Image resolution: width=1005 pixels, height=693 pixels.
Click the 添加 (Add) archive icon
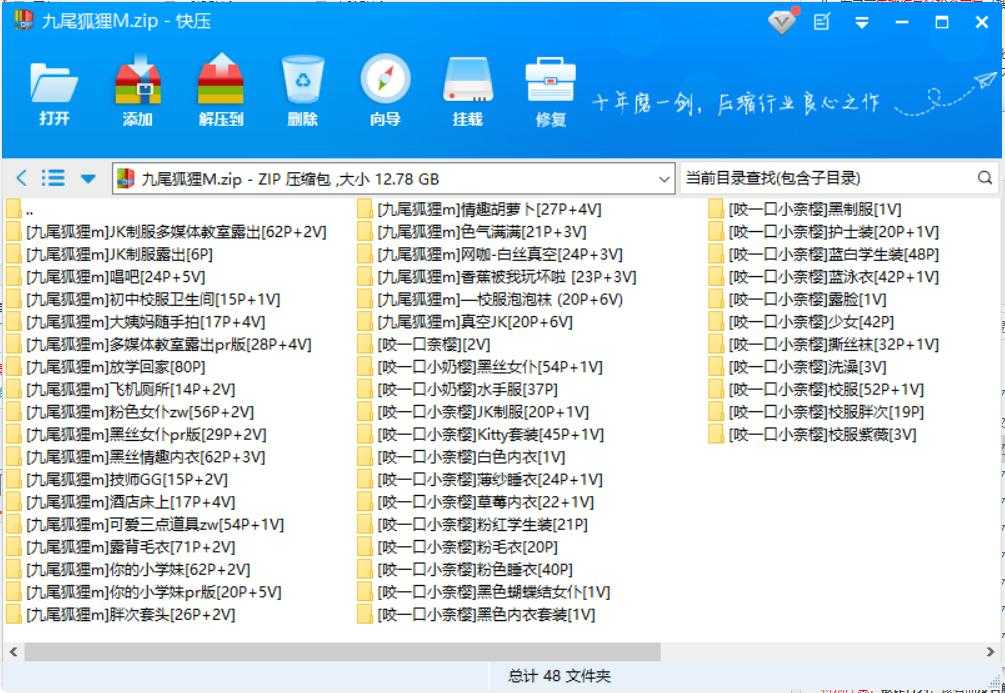coord(137,90)
